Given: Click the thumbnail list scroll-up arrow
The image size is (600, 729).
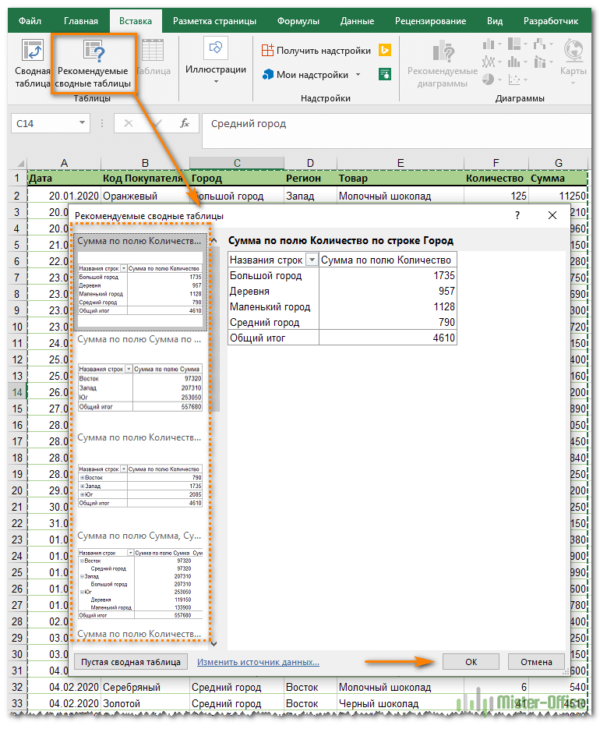Looking at the screenshot, I should pos(214,240).
